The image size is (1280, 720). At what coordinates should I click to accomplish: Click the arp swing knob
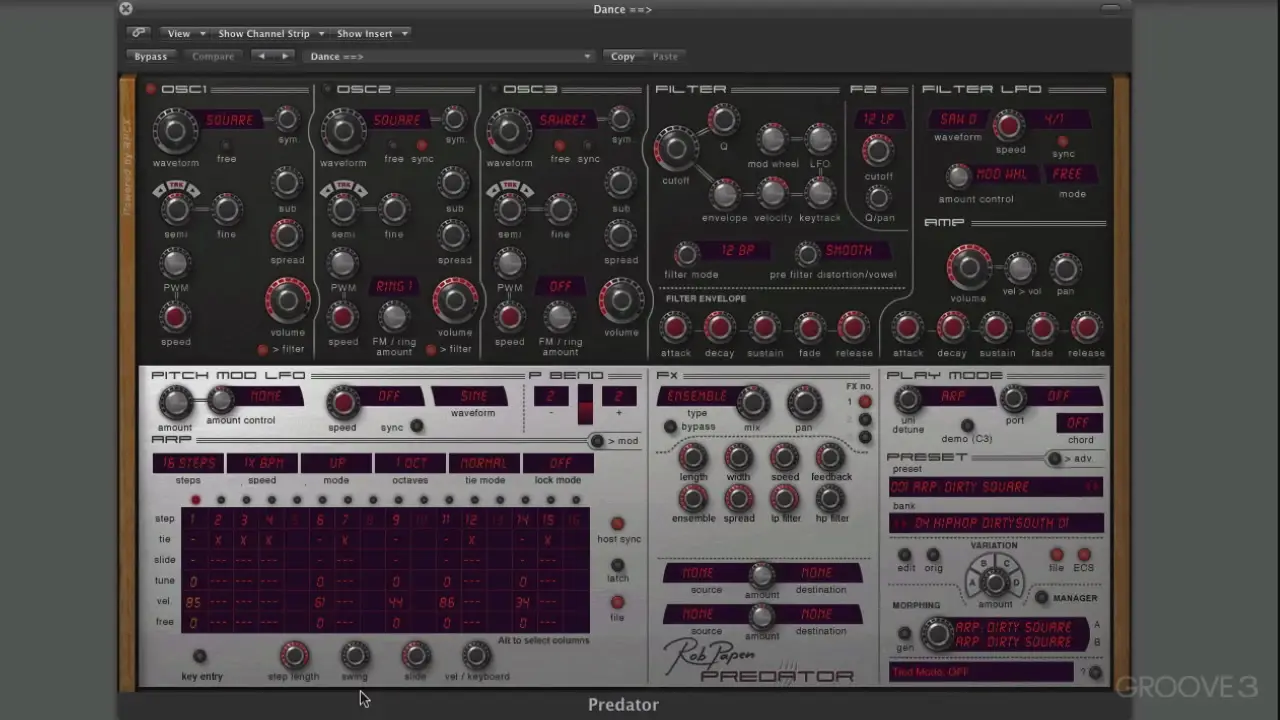point(354,656)
